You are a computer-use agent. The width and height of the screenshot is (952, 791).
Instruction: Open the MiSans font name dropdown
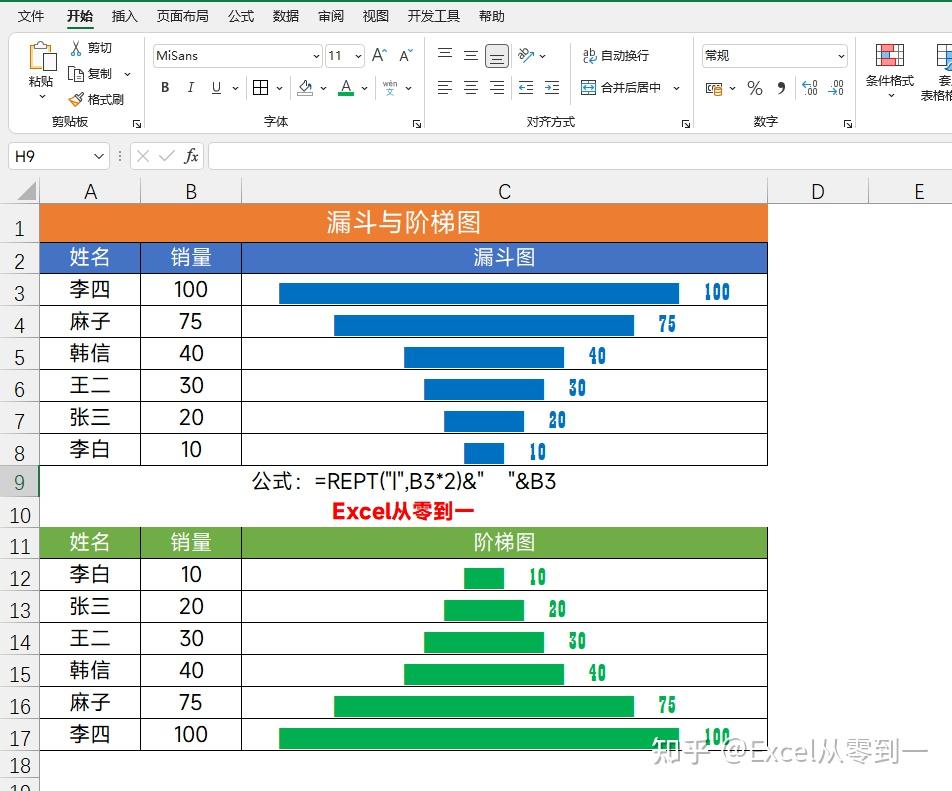click(x=315, y=56)
